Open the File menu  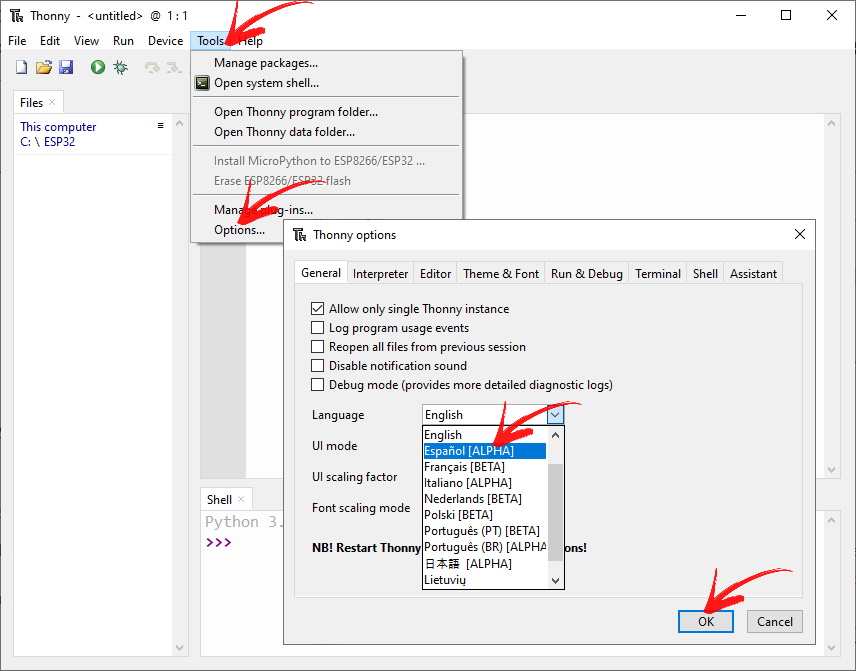click(x=17, y=41)
